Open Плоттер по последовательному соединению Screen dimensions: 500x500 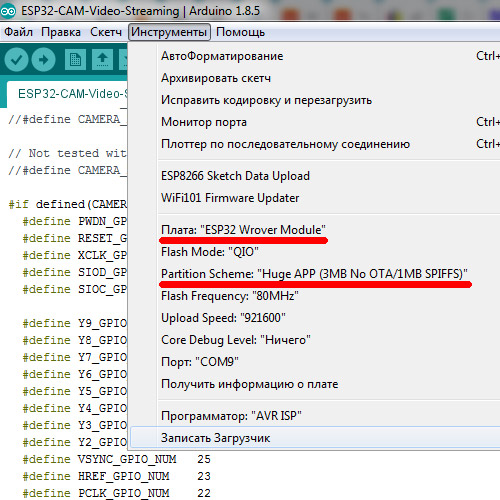(x=313, y=144)
